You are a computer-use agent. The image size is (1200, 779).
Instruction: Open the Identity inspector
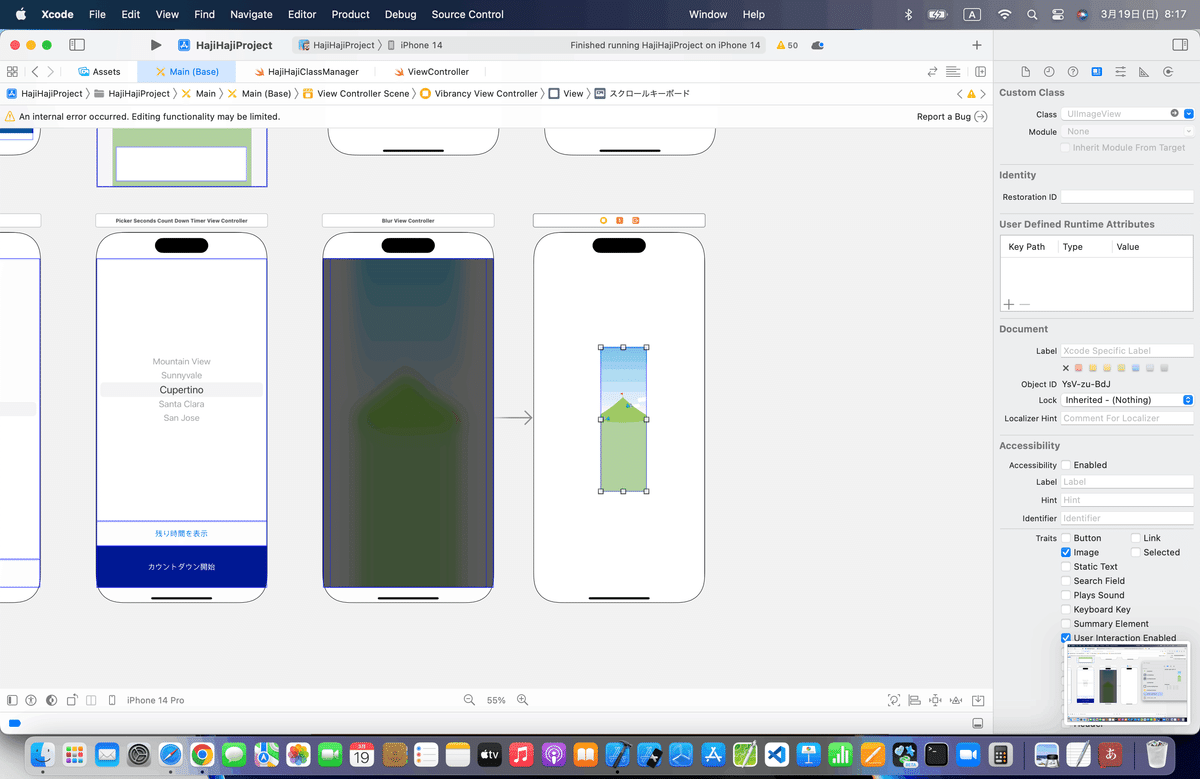click(x=1097, y=72)
